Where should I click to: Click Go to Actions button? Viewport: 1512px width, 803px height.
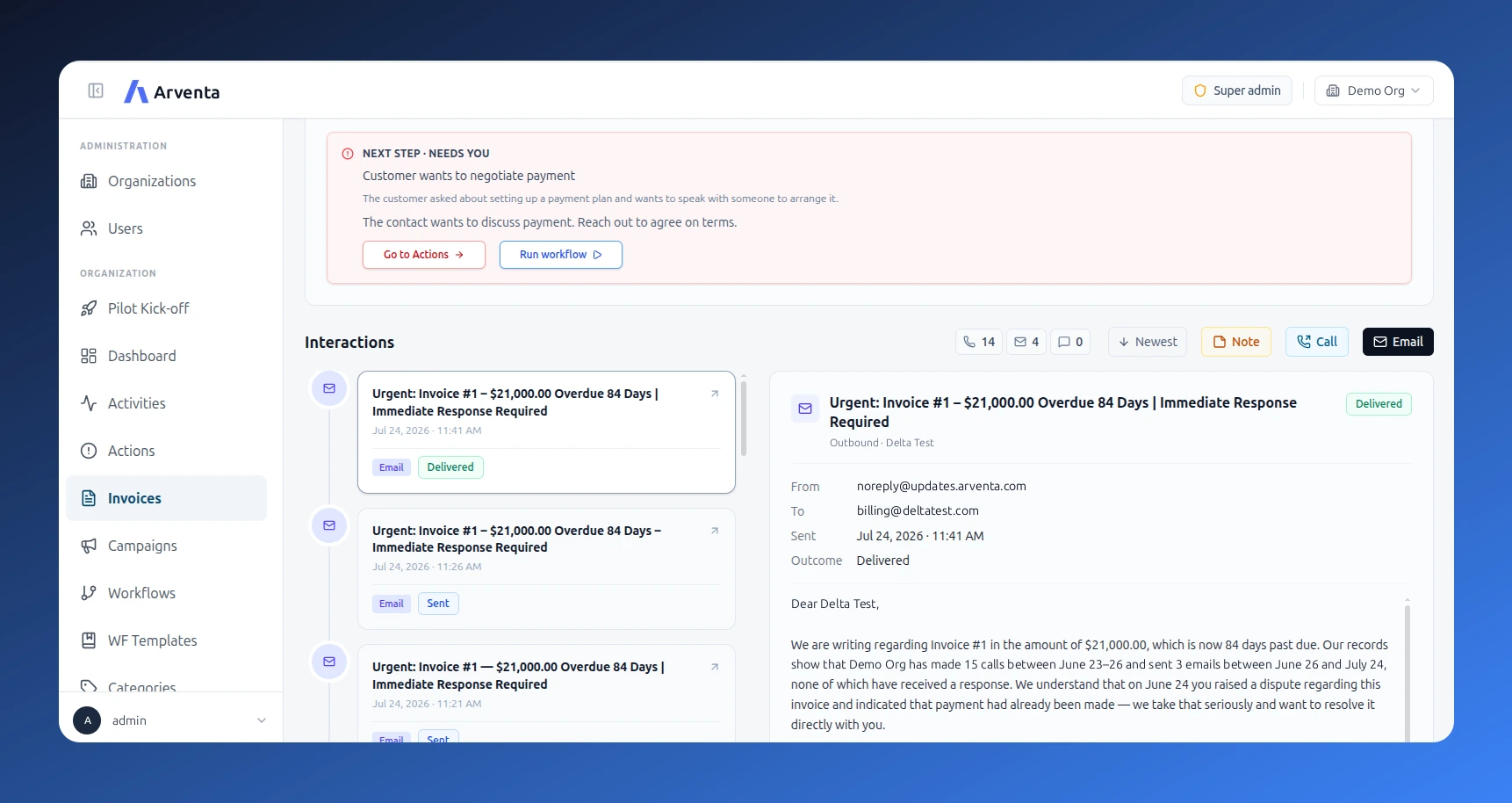click(x=423, y=255)
